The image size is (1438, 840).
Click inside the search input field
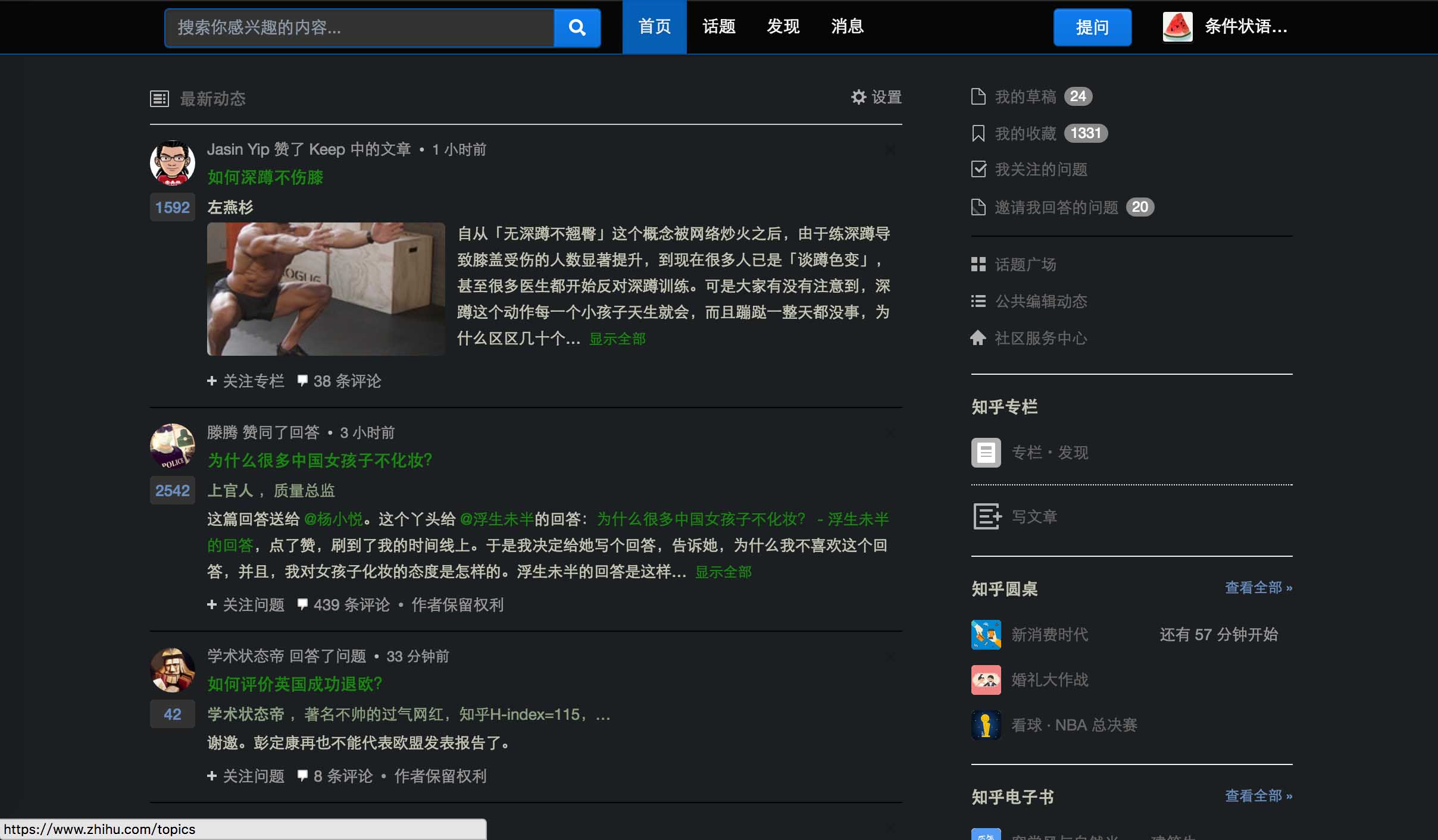[359, 27]
